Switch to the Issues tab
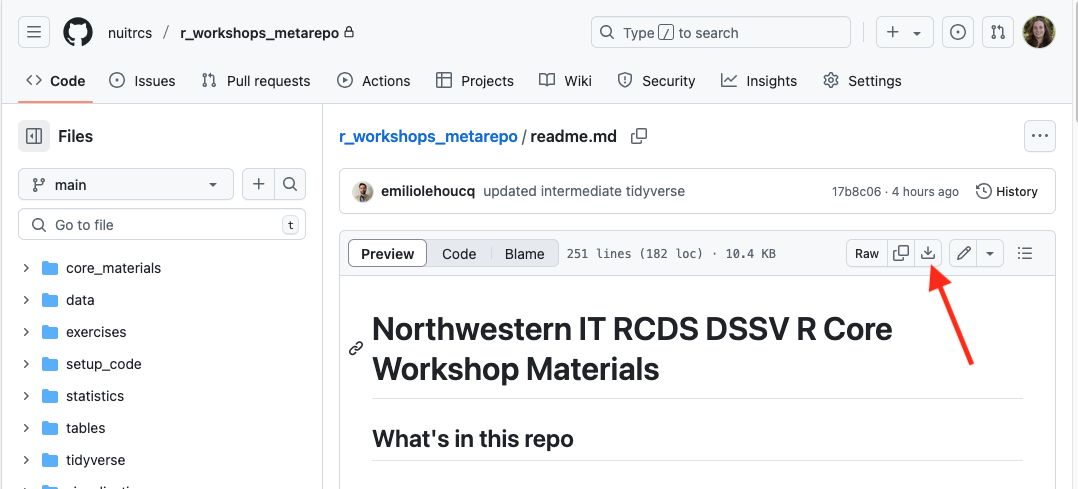1078x489 pixels. pos(142,81)
